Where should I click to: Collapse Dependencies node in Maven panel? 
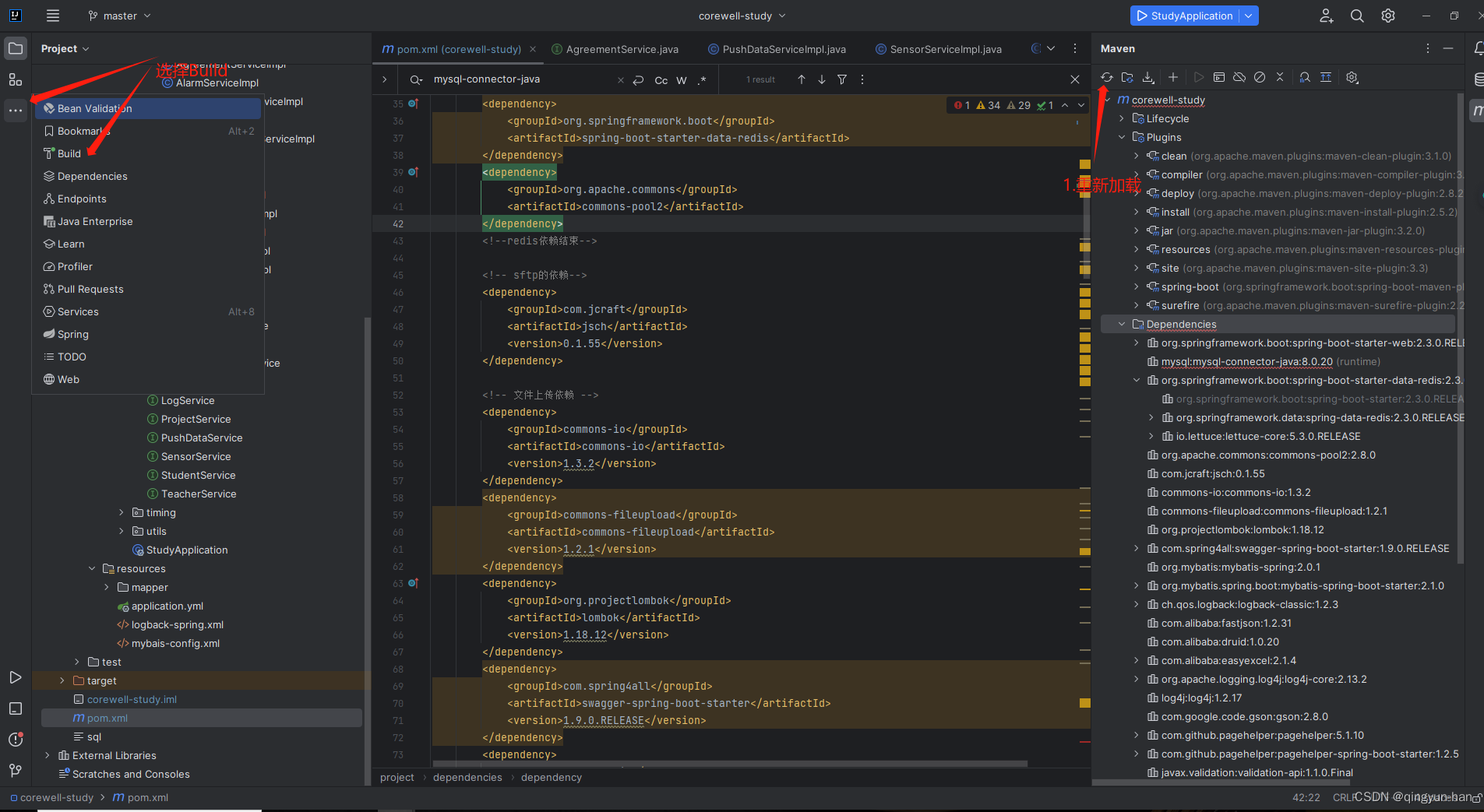(x=1122, y=324)
